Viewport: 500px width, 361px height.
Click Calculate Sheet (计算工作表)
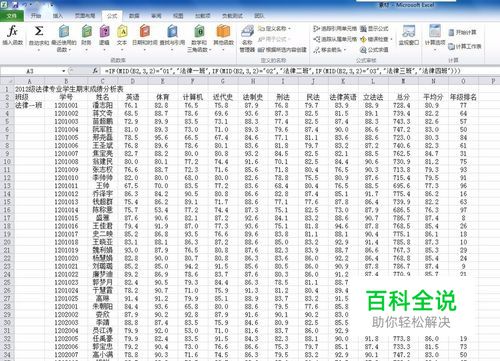pyautogui.click(x=465, y=46)
